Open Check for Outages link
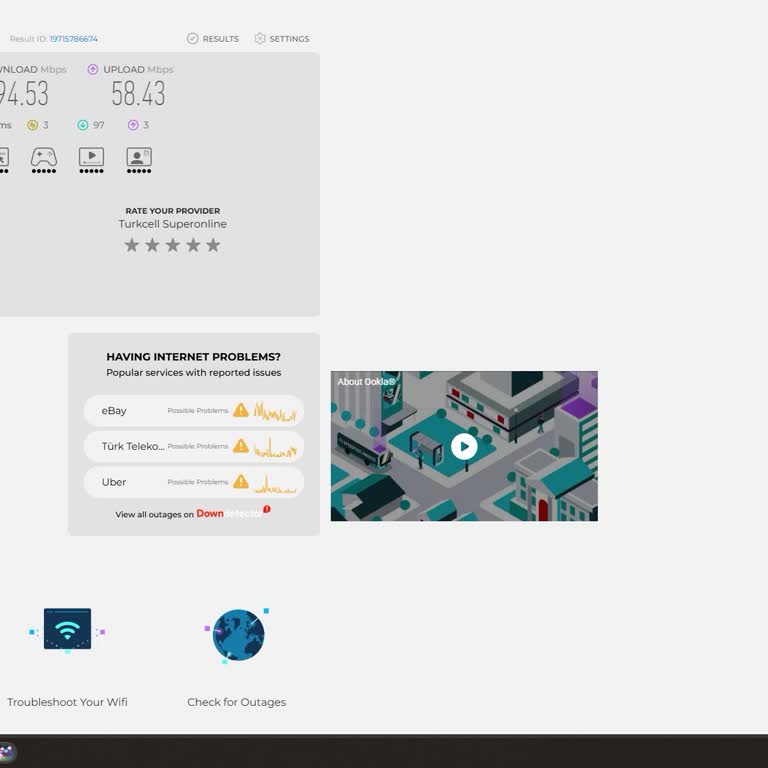 pos(237,702)
